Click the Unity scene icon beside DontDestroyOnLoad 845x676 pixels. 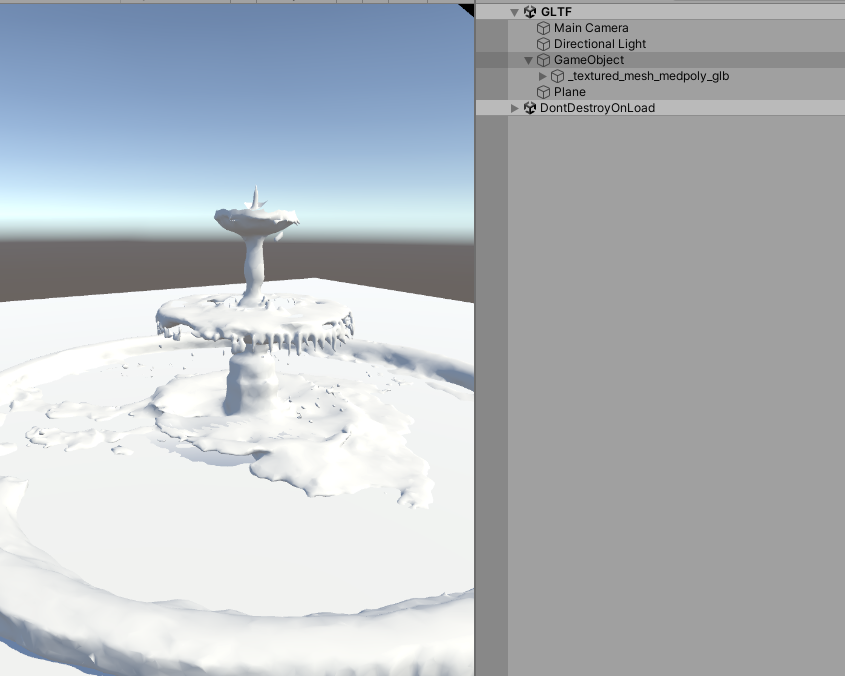point(530,108)
